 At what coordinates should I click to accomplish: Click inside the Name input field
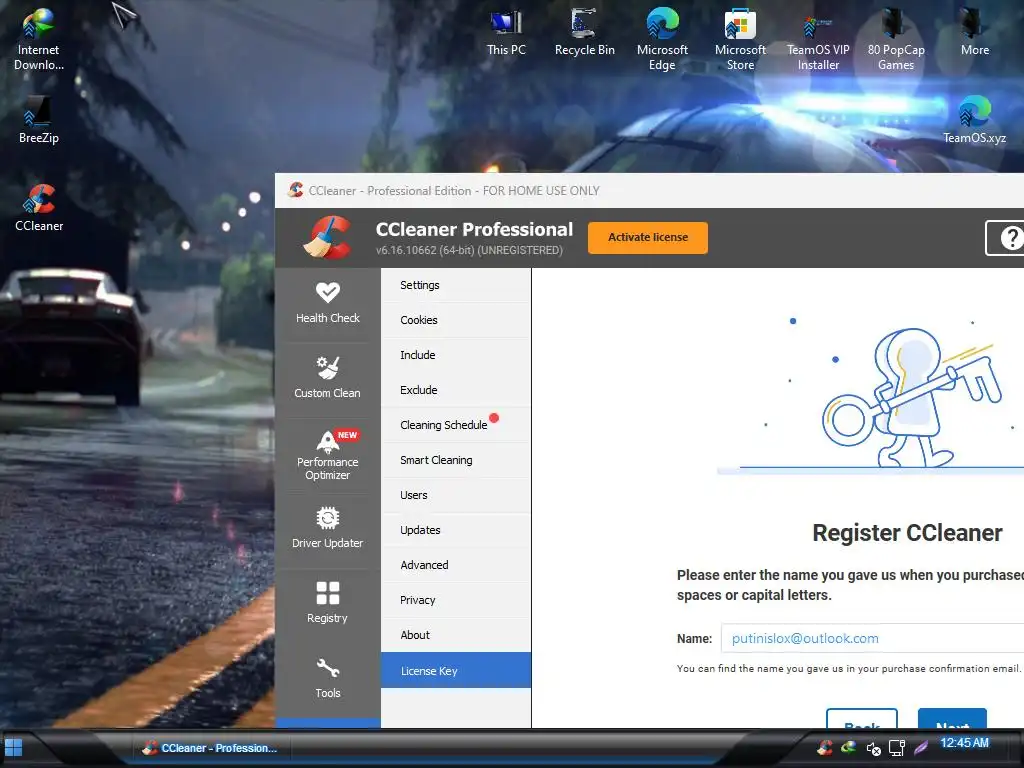[x=872, y=638]
